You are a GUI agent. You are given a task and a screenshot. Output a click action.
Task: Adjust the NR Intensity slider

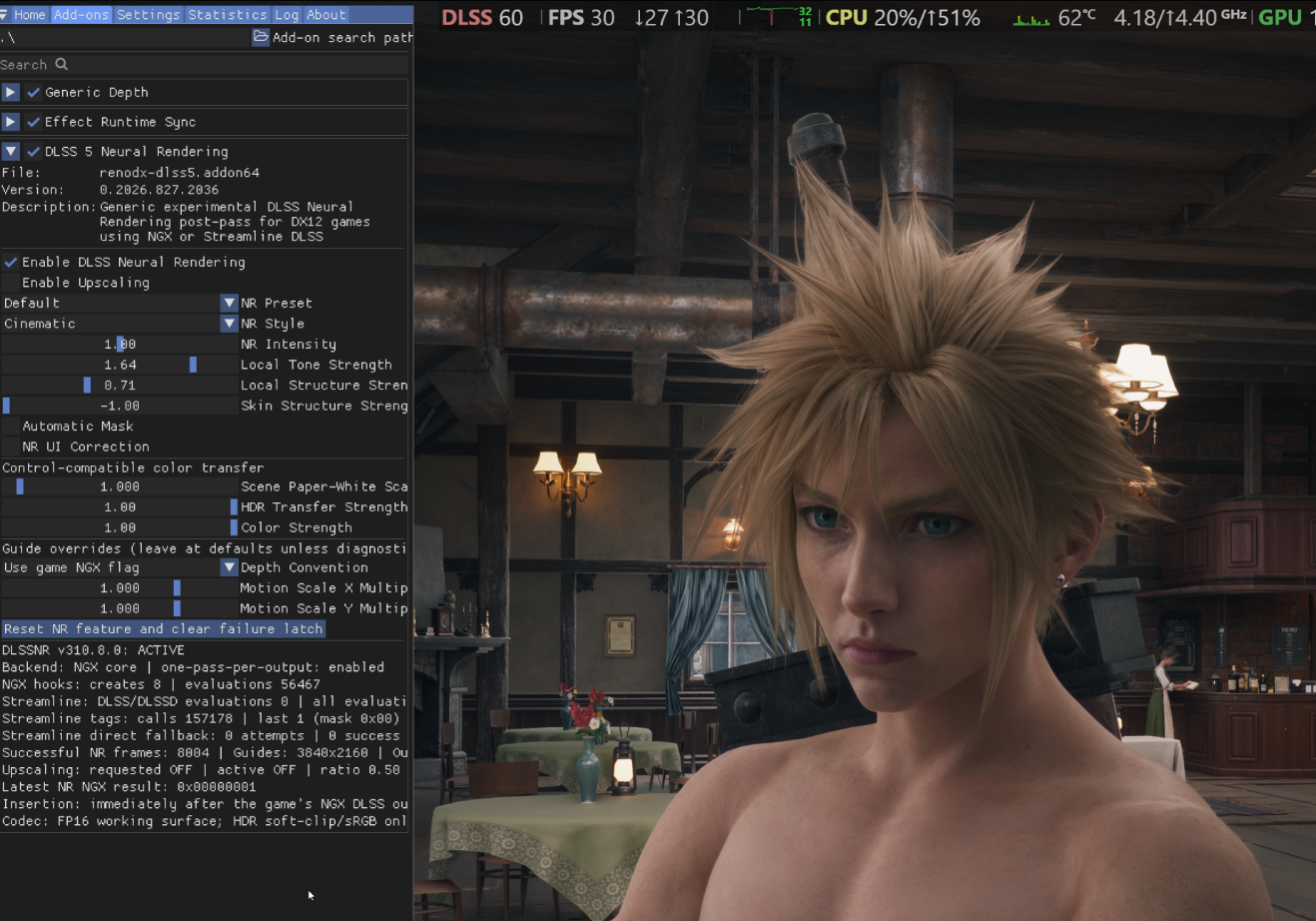point(120,344)
